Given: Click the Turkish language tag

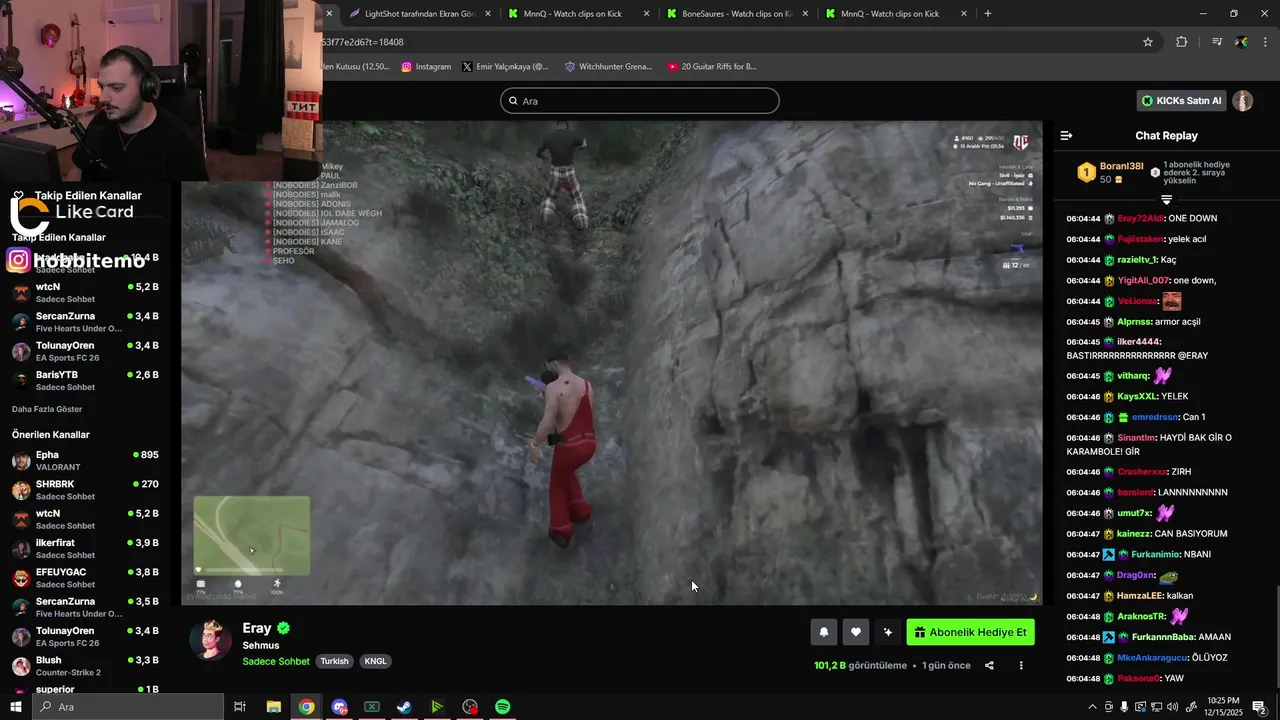Looking at the screenshot, I should point(335,661).
